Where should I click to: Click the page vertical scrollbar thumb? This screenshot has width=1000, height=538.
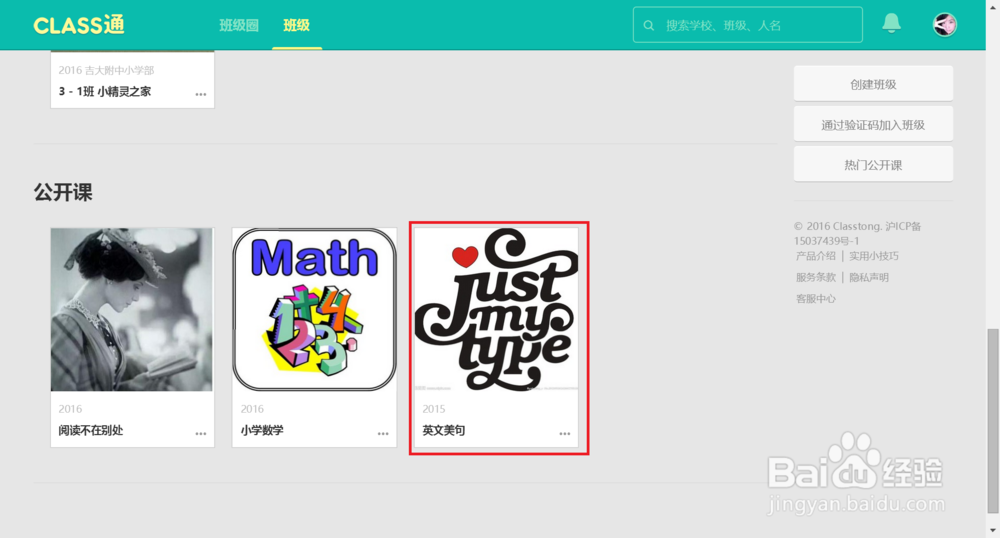(992, 421)
